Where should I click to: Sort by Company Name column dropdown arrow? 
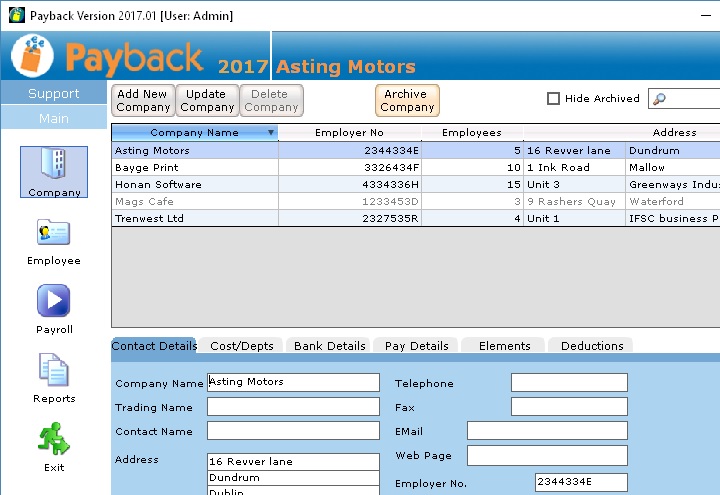click(x=270, y=133)
